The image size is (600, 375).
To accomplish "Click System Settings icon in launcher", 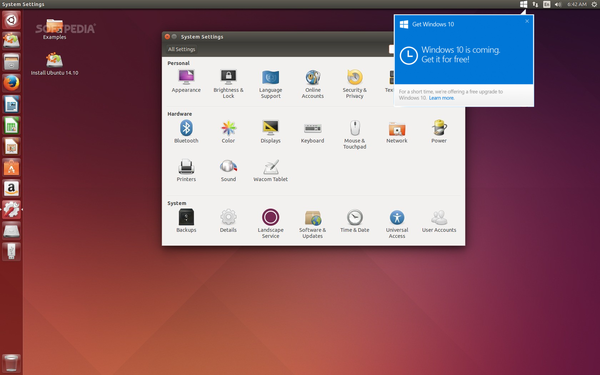I will click(x=11, y=209).
